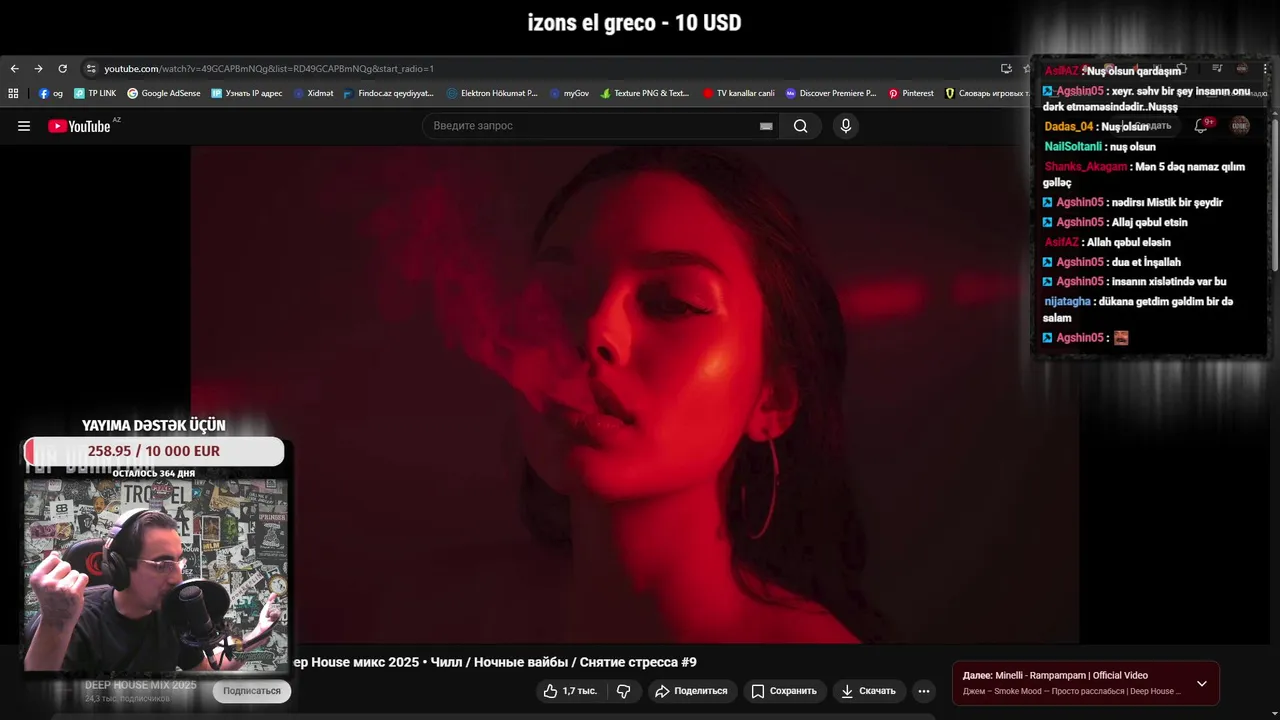
Task: Open YouTube notifications bell
Action: 1201,126
